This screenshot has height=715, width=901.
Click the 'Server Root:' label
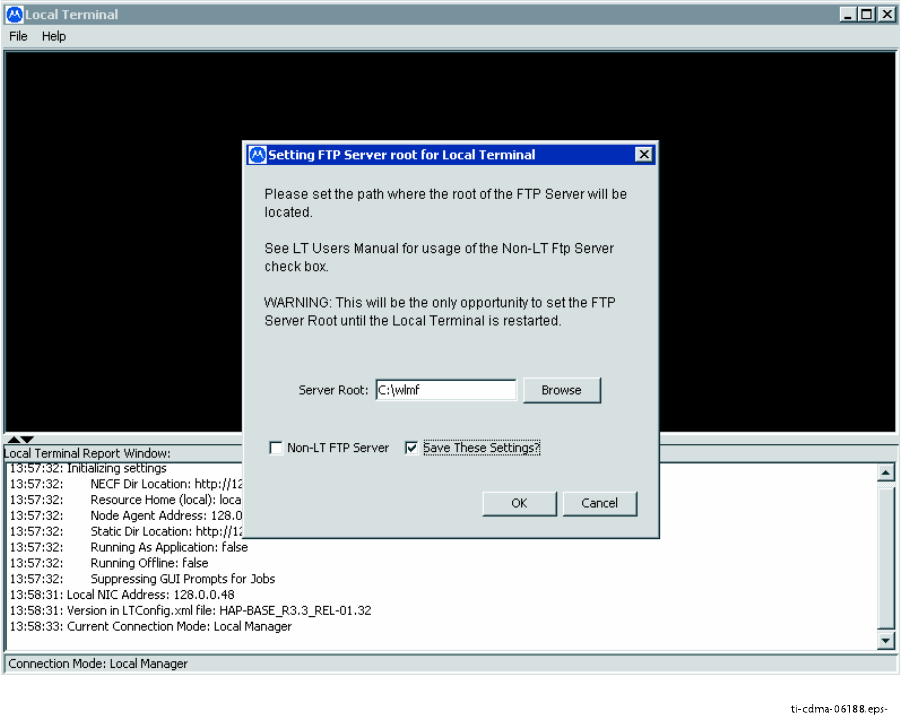tap(333, 390)
